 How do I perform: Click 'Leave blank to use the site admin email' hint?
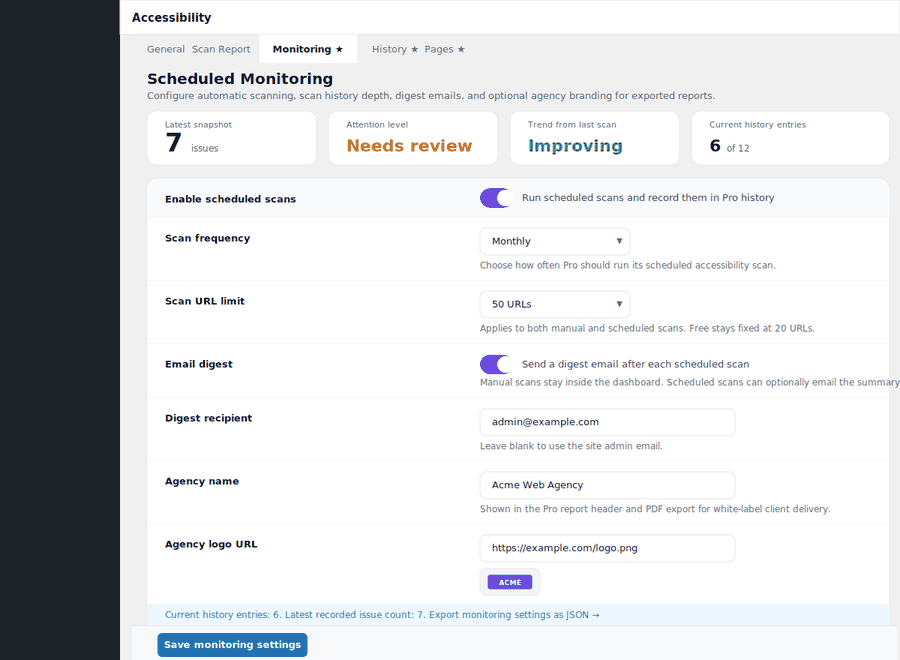click(x=571, y=446)
